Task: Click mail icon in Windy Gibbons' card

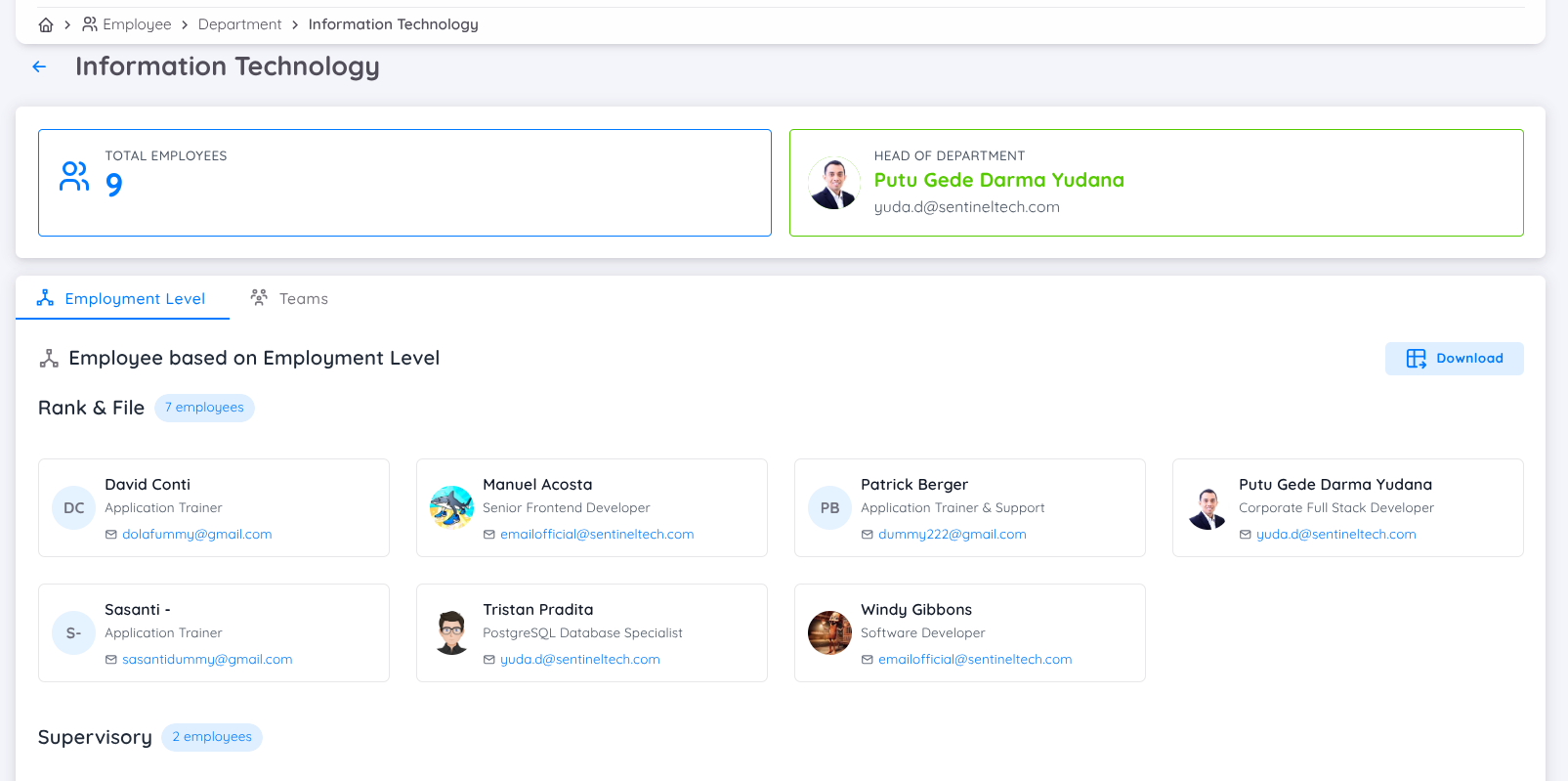Action: click(868, 660)
